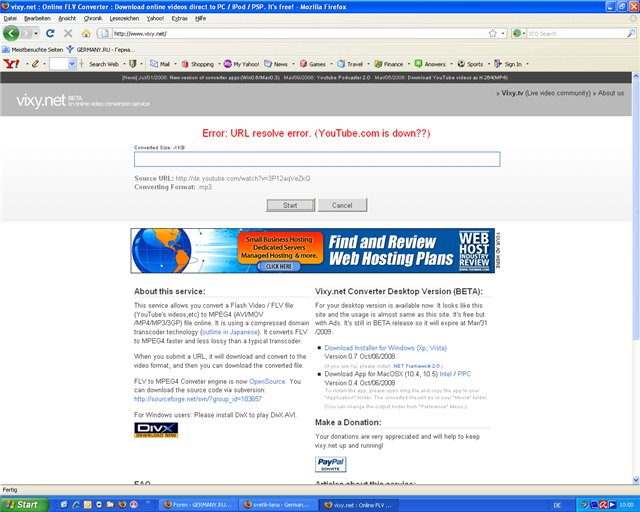Image resolution: width=640 pixels, height=512 pixels.
Task: Open Yahoo Shopping toolbar button
Action: point(198,64)
